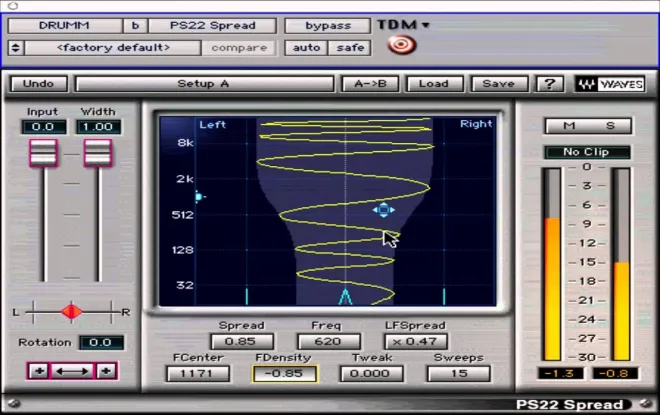
Task: Open help with the question mark button
Action: (549, 84)
